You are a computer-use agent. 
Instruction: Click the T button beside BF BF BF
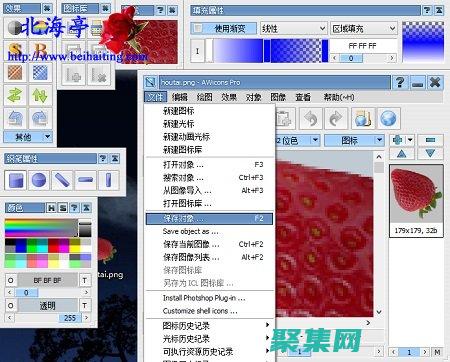(x=85, y=280)
